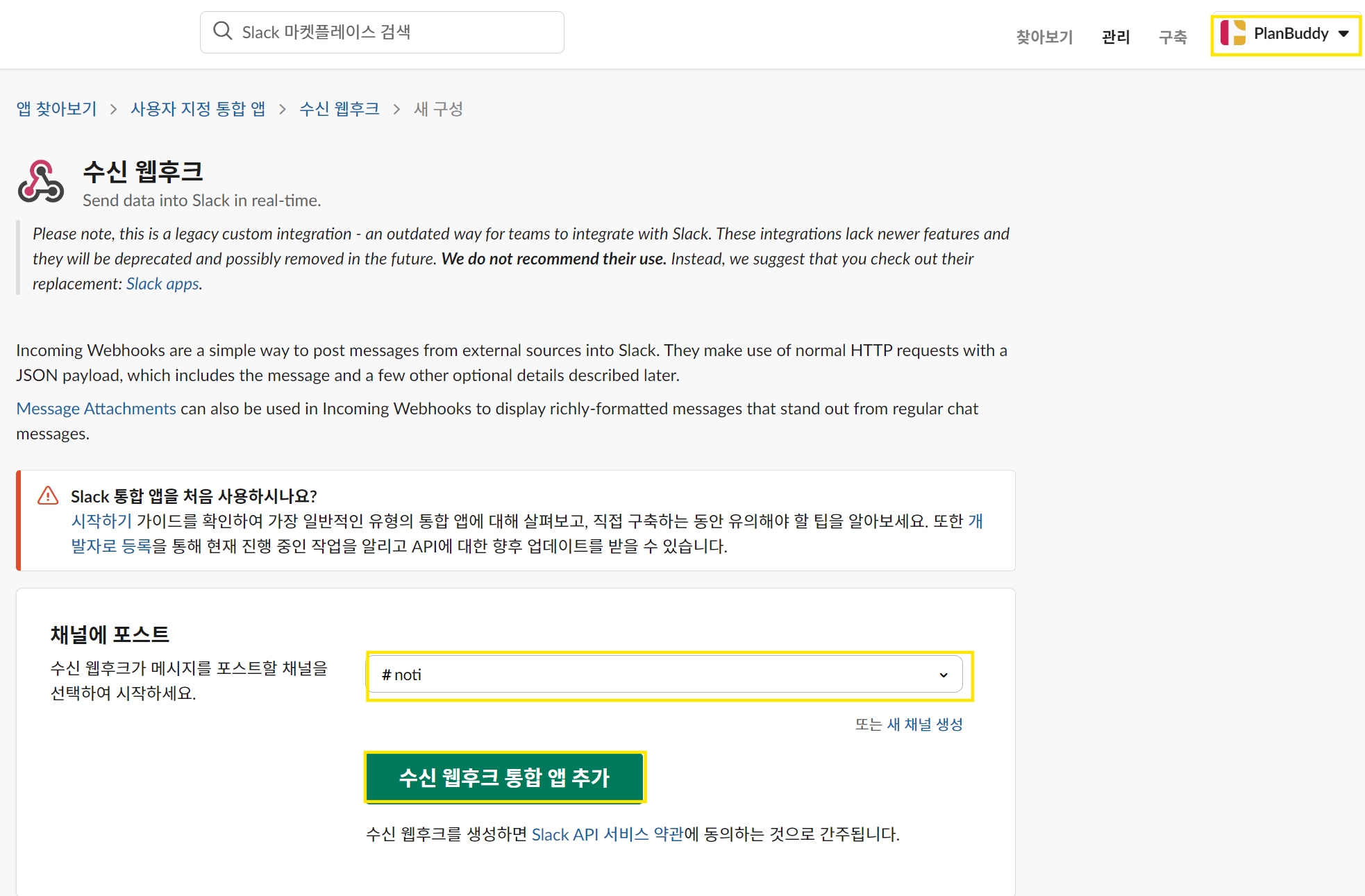The height and width of the screenshot is (896, 1365).
Task: Click 새 채널 생성 link
Action: [925, 725]
